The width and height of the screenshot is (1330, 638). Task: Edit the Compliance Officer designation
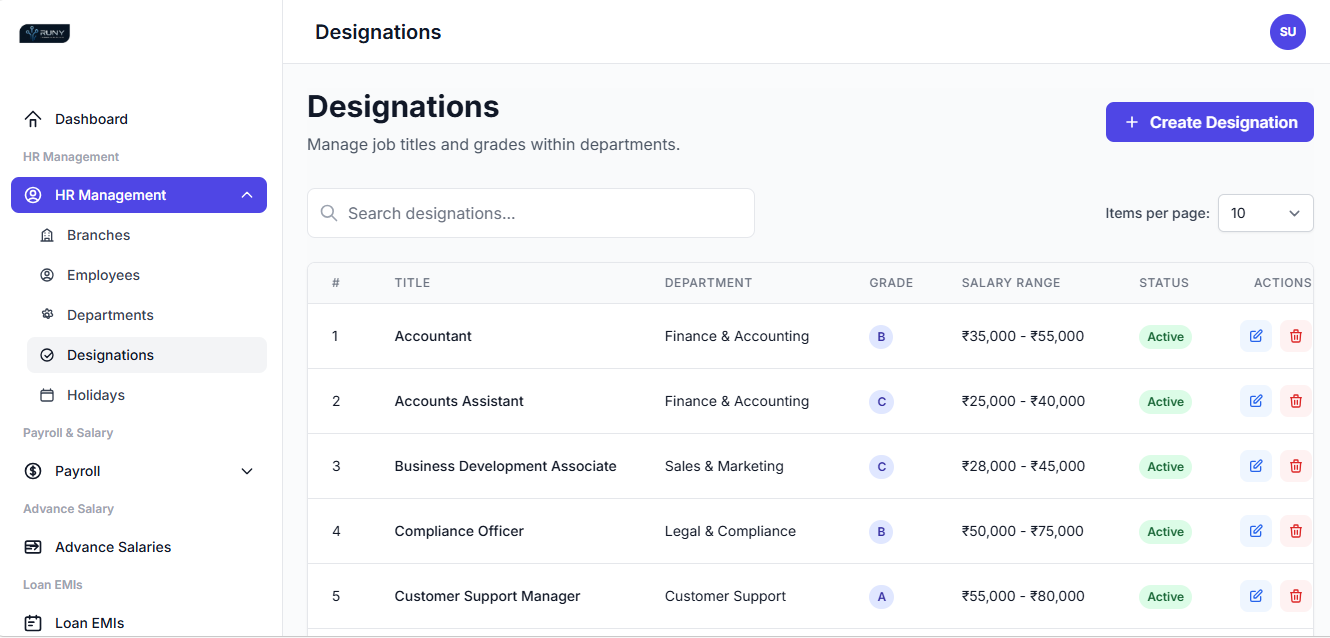[1256, 531]
